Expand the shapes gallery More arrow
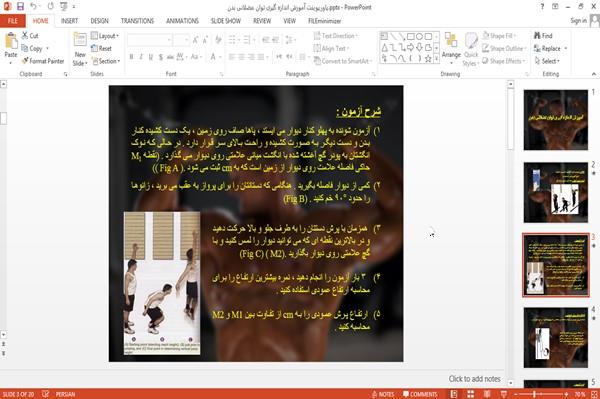 click(436, 59)
